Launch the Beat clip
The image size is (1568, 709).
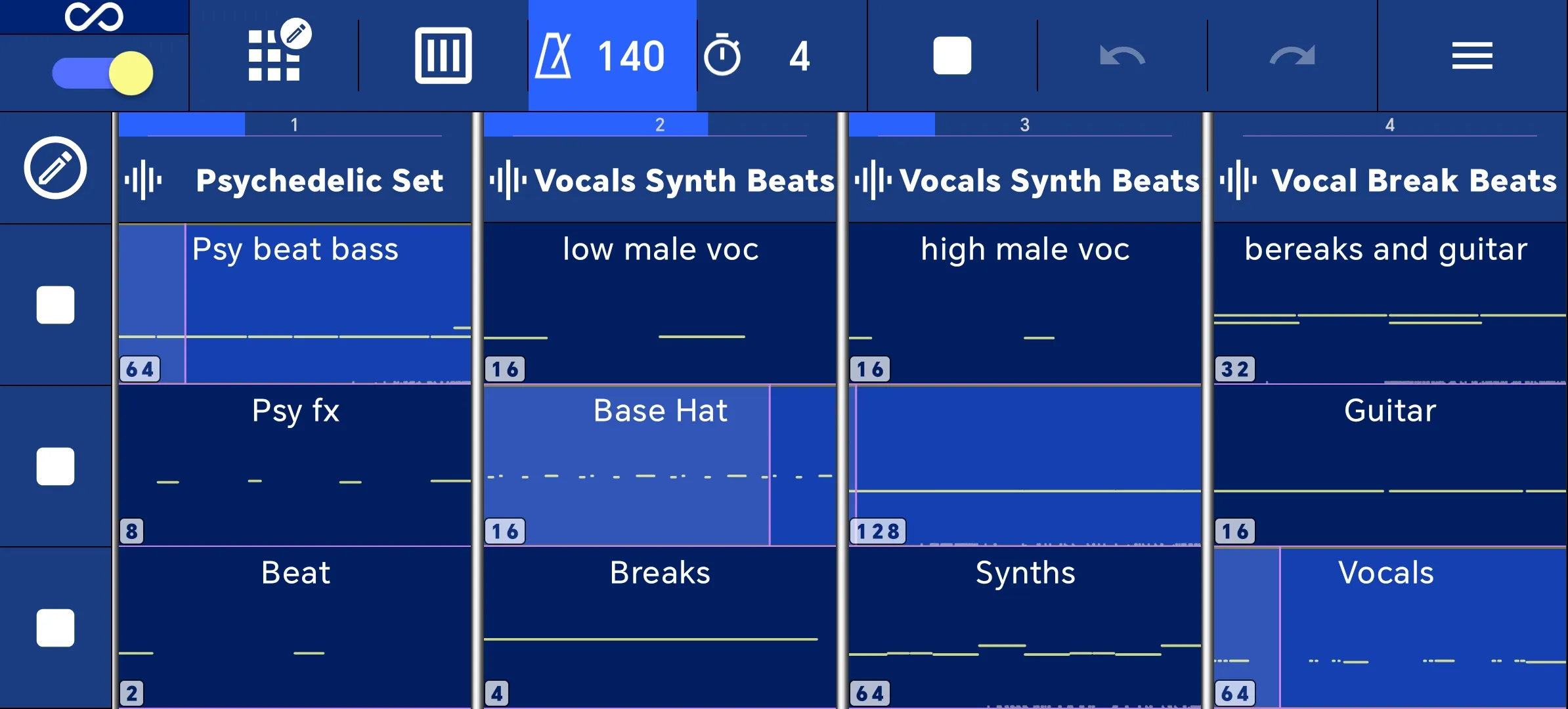[x=294, y=628]
